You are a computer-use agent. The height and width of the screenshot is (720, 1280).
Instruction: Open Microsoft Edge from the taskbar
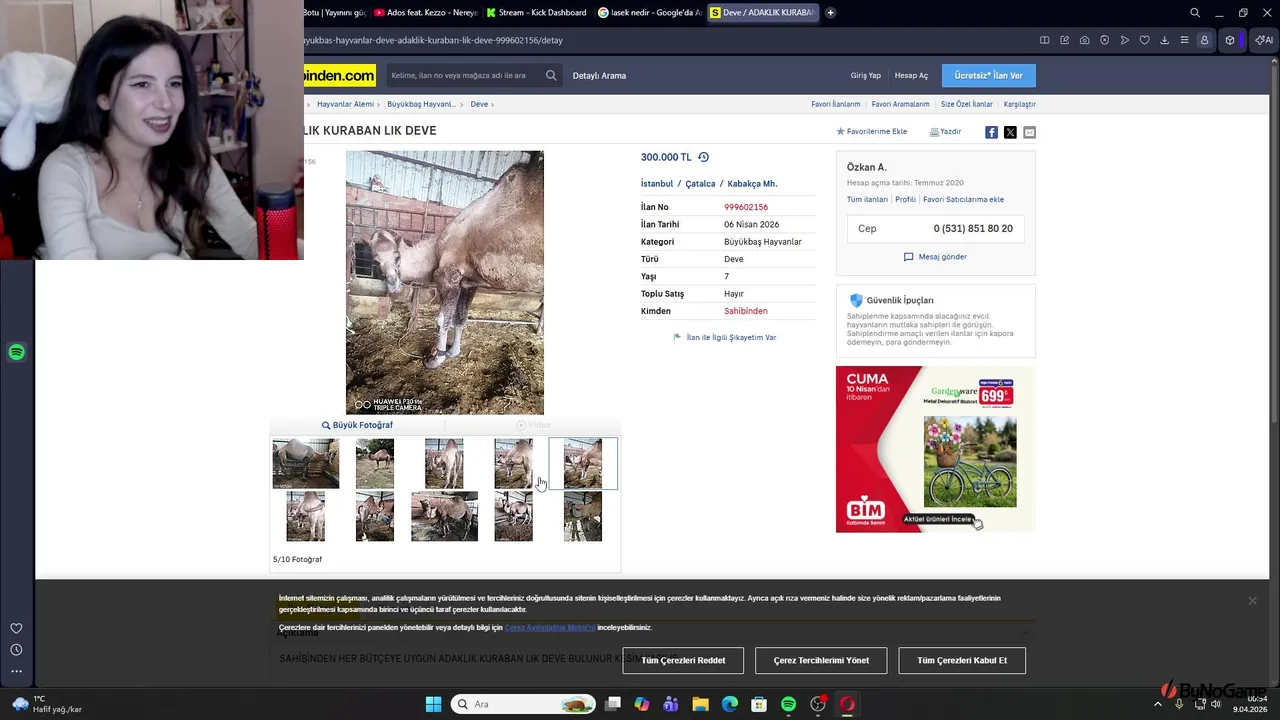coord(730,704)
